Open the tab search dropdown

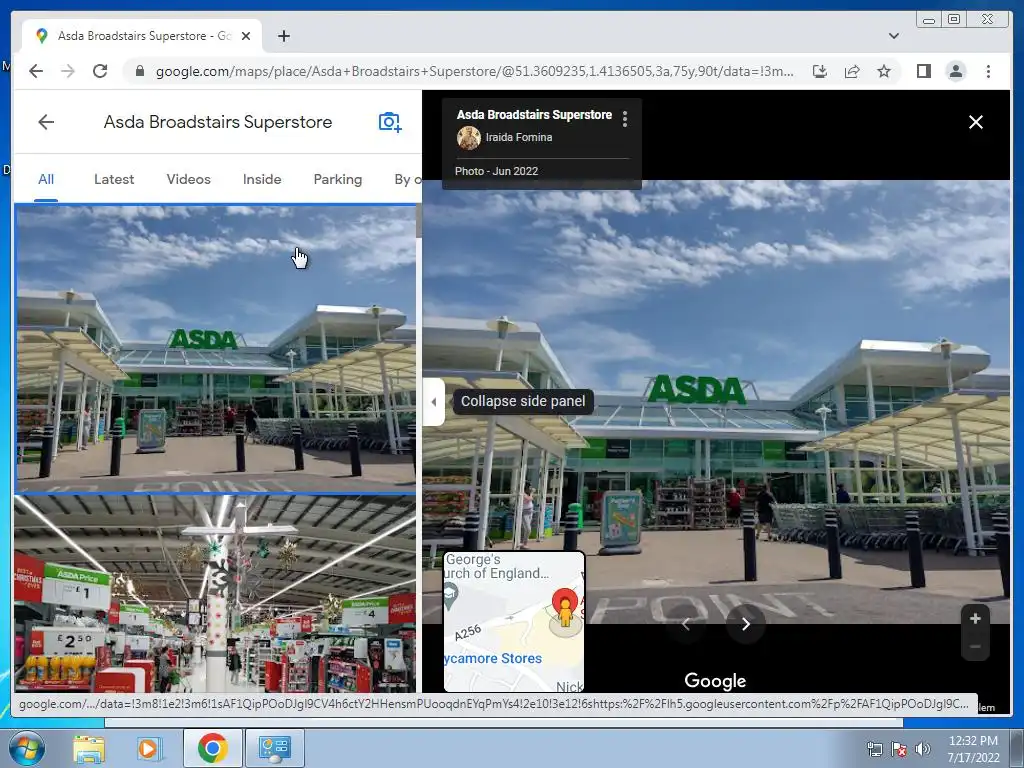coord(893,36)
